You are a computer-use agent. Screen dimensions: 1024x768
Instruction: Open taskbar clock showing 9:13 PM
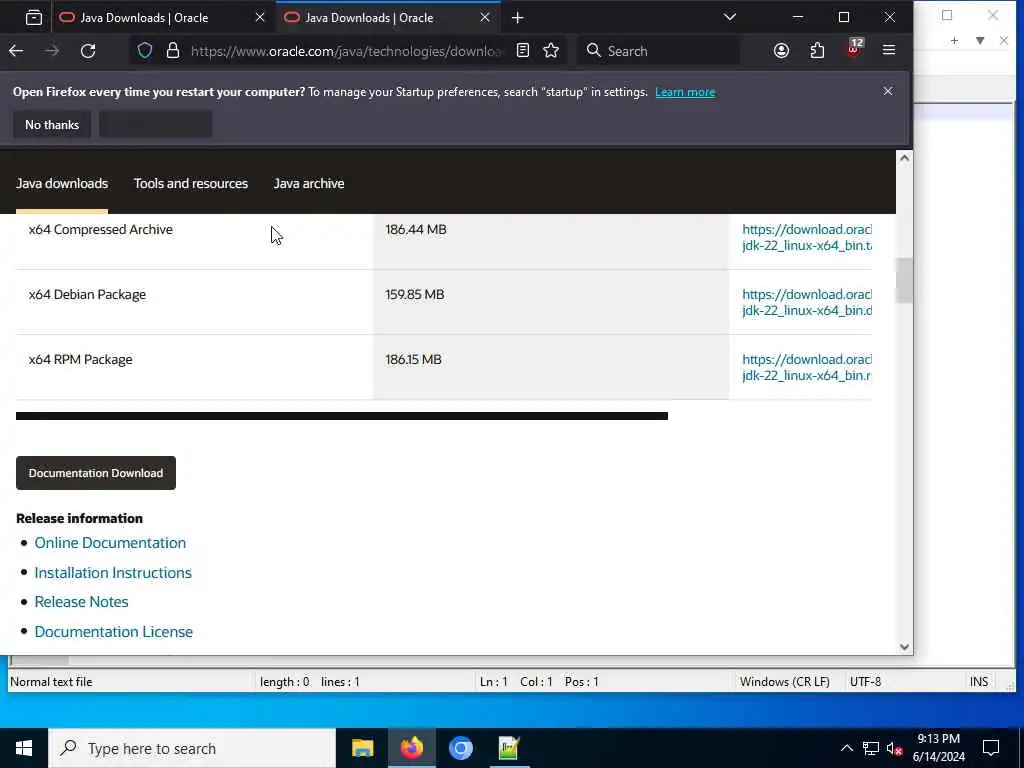click(x=938, y=748)
